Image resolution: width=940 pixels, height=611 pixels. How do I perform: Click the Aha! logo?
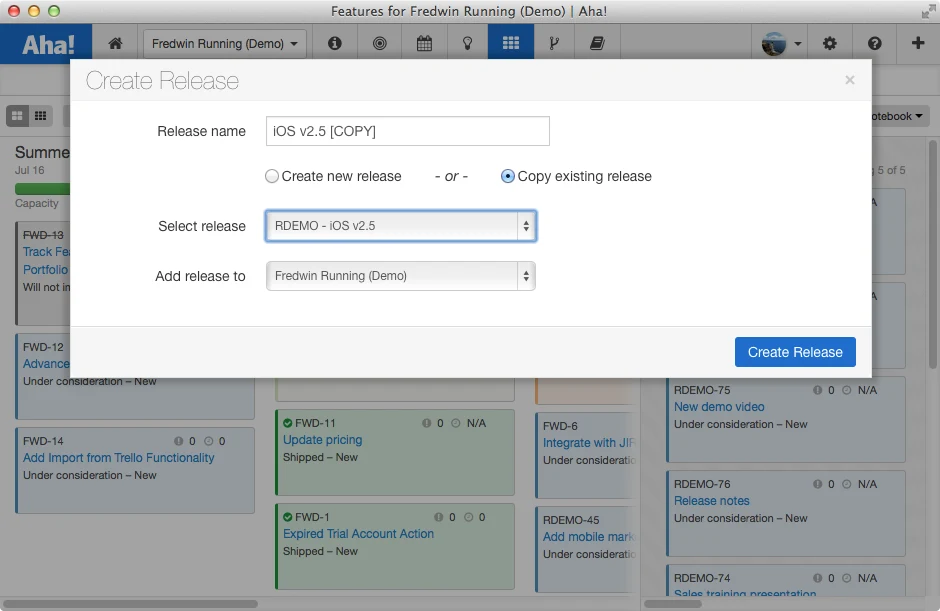tap(48, 44)
